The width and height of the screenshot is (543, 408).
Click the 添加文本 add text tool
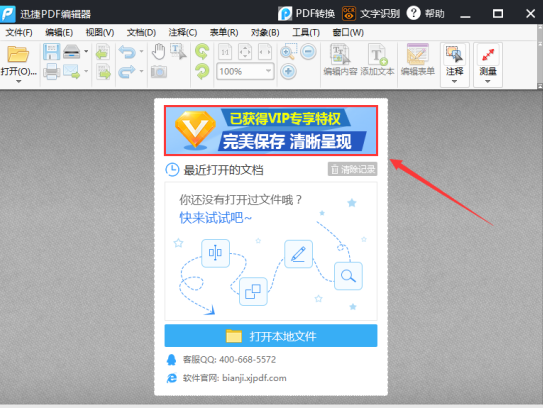coord(377,60)
